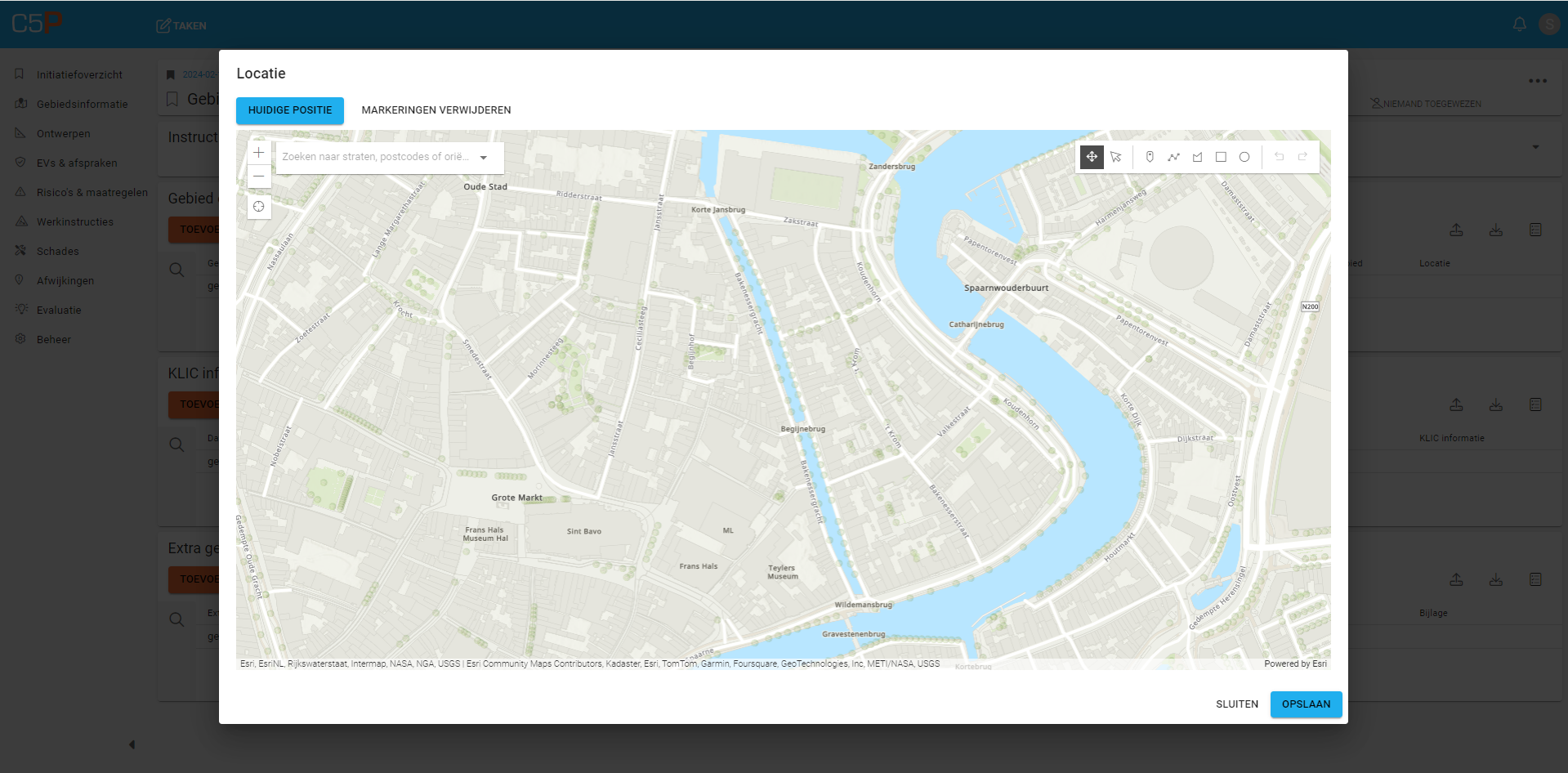Click Markeringen Verwijderen to clear markers
Image resolution: width=1568 pixels, height=773 pixels.
point(436,110)
